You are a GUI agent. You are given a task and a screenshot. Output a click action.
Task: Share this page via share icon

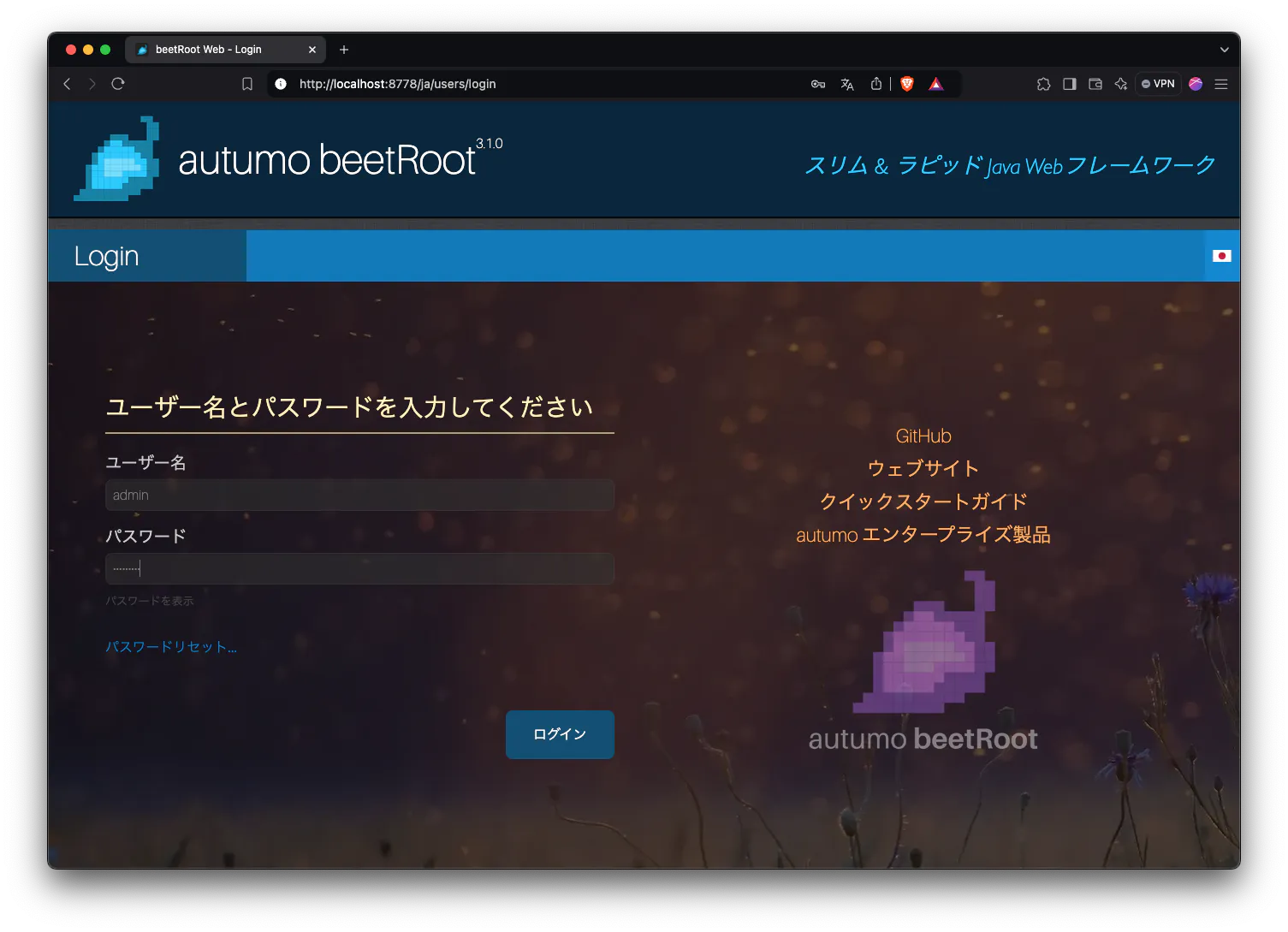(876, 84)
